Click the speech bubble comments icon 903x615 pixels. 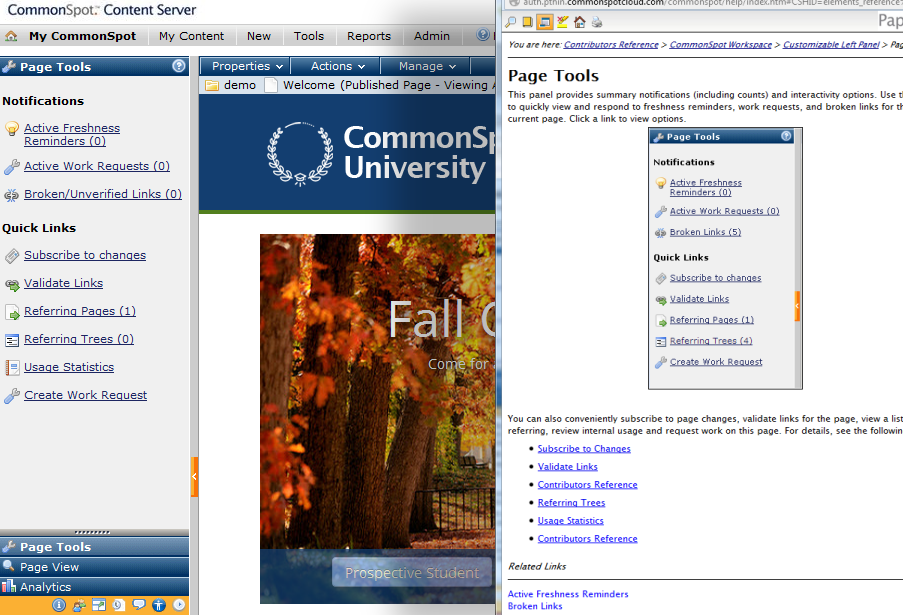[x=139, y=605]
